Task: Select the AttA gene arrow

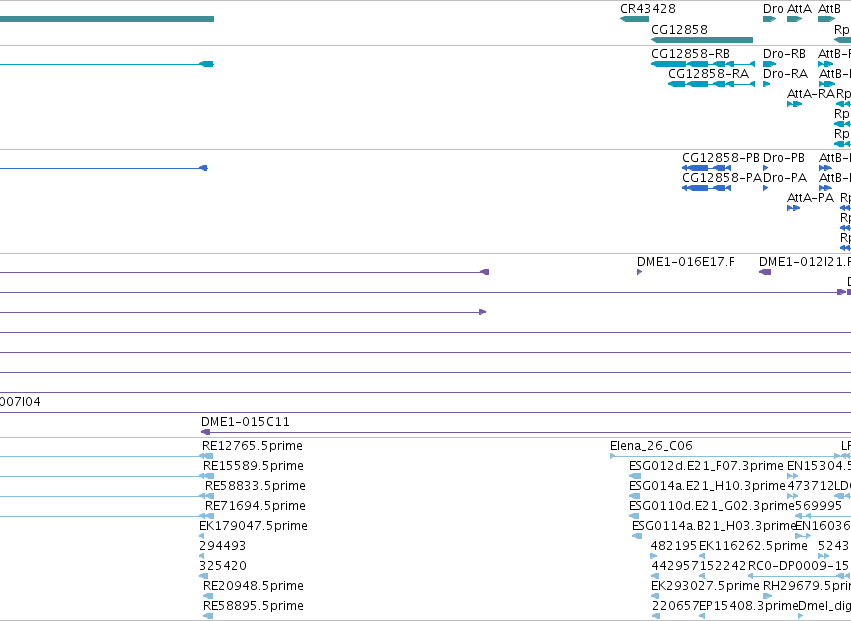Action: [795, 19]
